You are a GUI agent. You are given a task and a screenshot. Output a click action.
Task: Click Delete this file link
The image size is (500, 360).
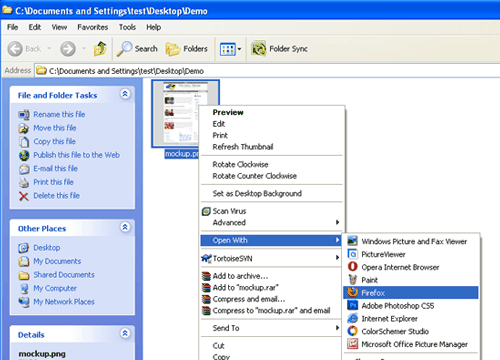[x=56, y=196]
